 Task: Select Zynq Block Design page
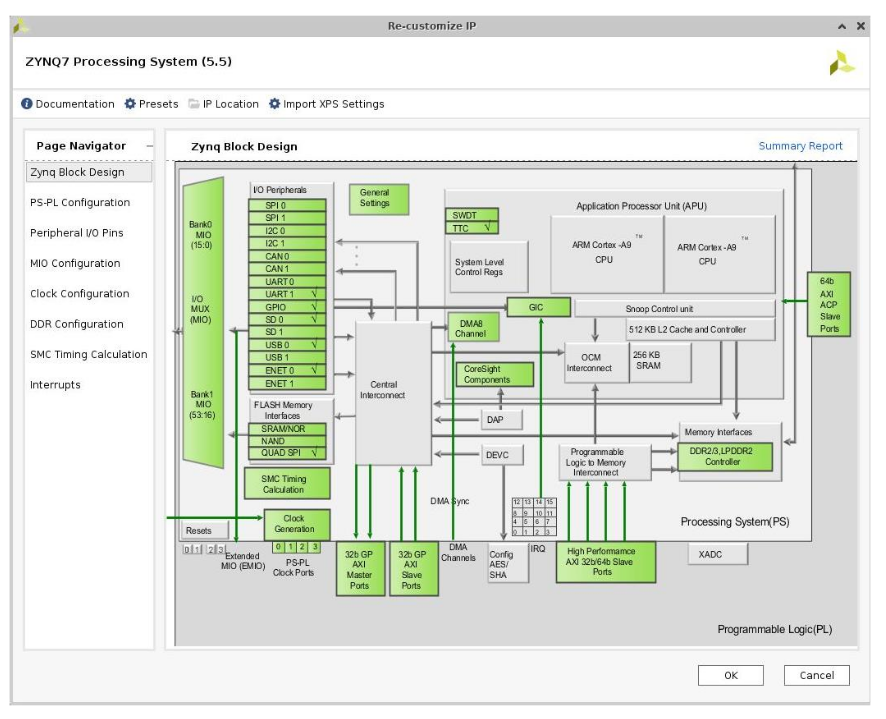click(x=89, y=172)
